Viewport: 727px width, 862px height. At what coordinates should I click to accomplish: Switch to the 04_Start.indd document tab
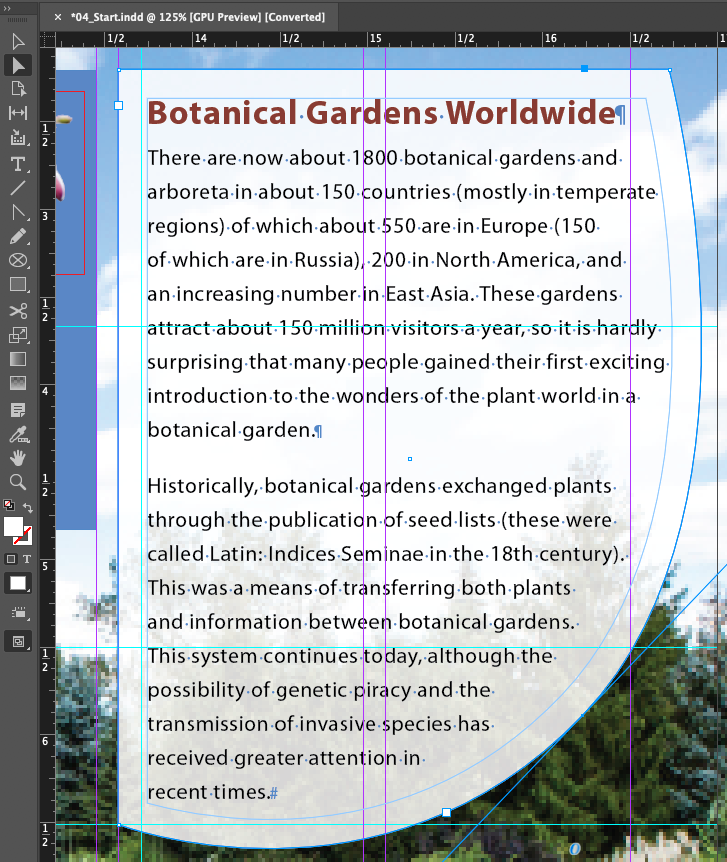[x=197, y=17]
